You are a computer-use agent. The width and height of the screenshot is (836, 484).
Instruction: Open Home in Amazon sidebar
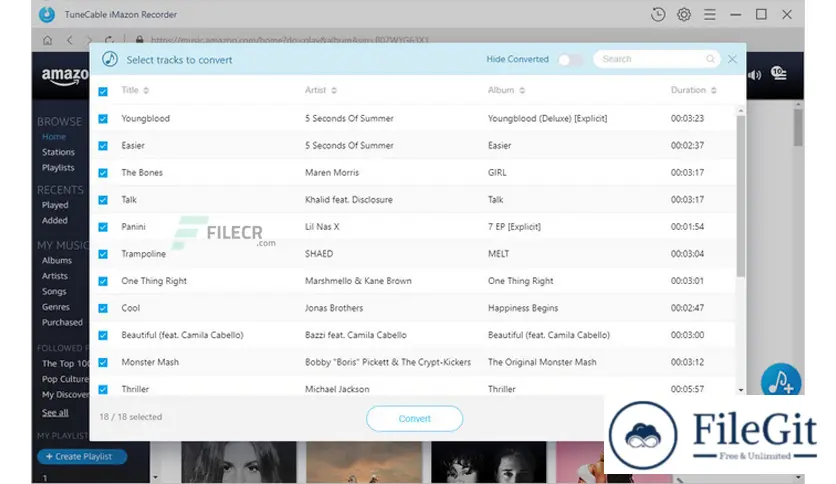pos(54,136)
